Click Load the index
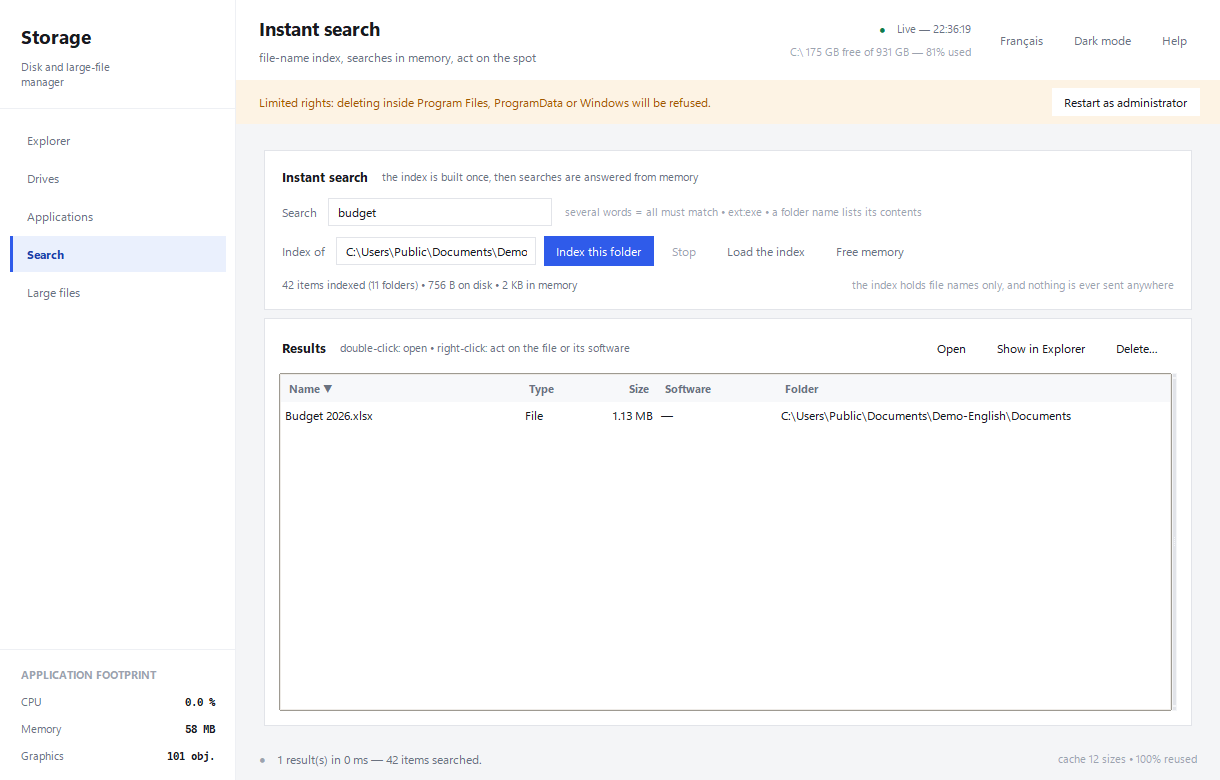Image resolution: width=1220 pixels, height=780 pixels. [x=766, y=252]
